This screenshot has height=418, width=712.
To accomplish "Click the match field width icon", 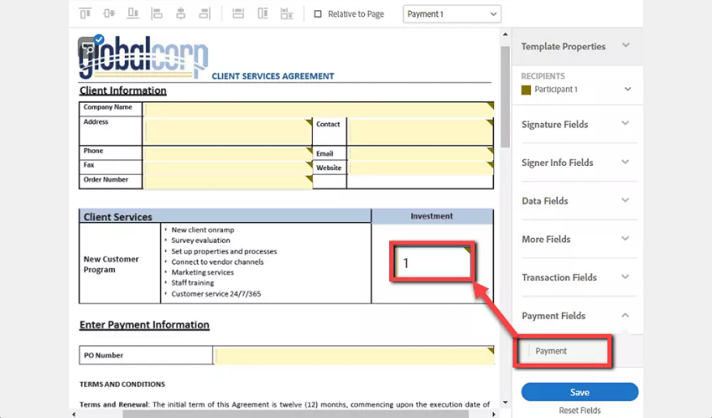I will click(x=238, y=14).
